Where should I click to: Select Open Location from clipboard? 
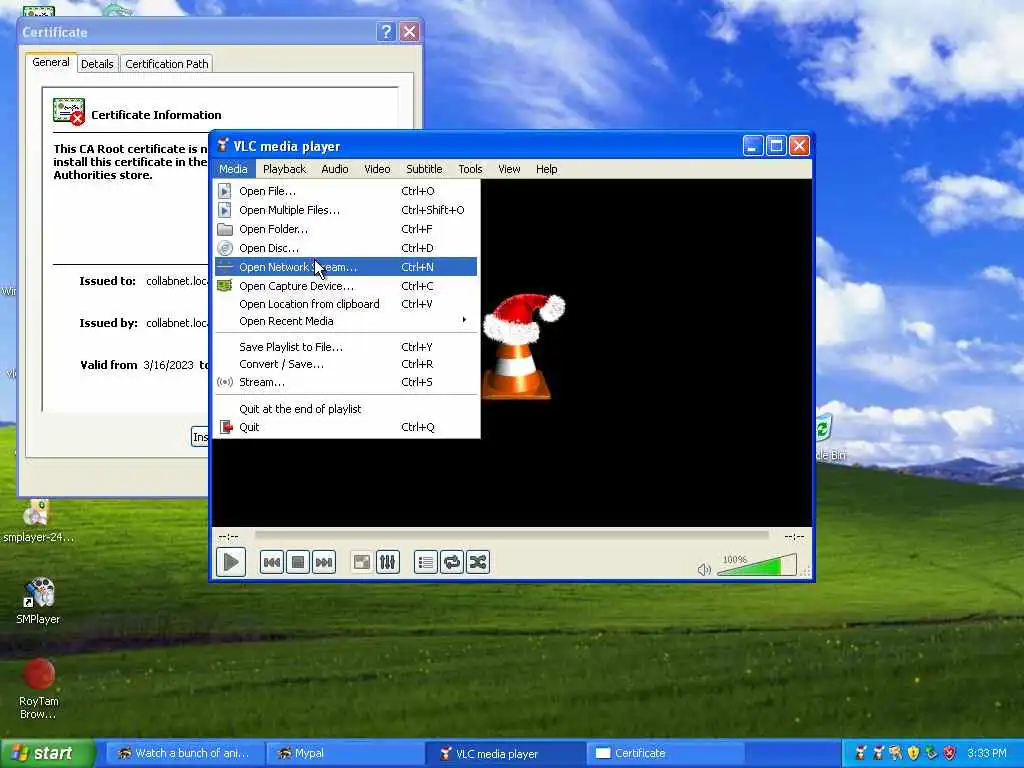[346, 304]
